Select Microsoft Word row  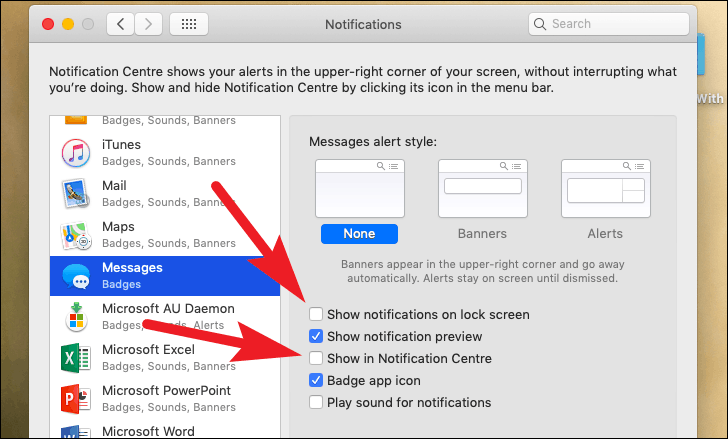pyautogui.click(x=165, y=430)
